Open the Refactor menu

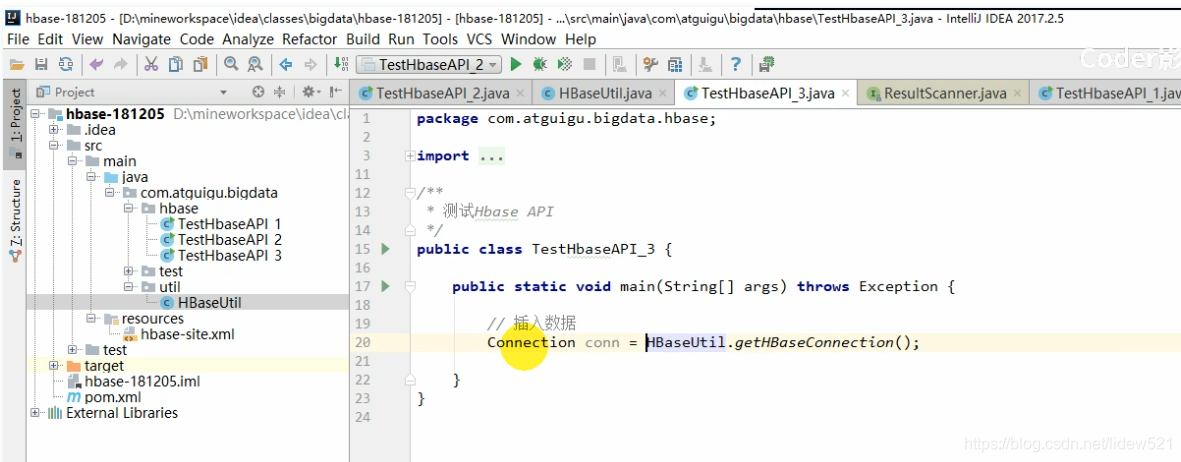pos(310,39)
